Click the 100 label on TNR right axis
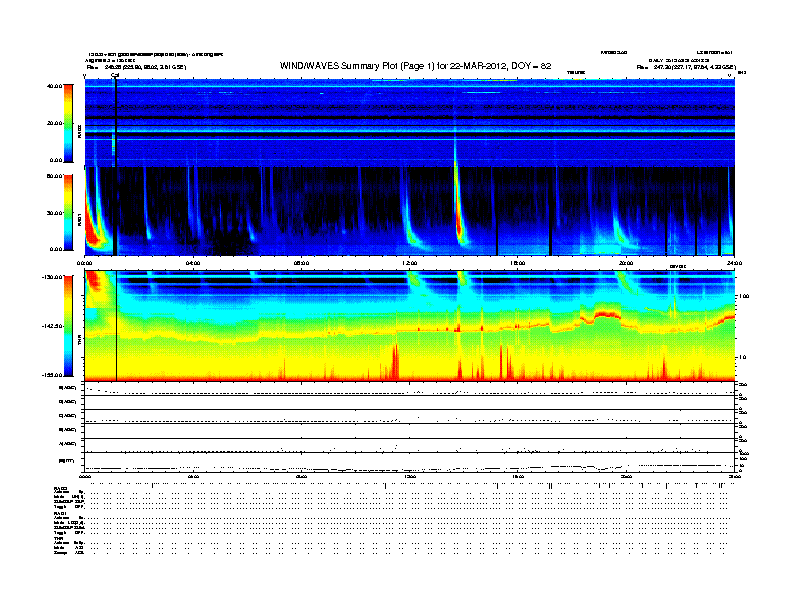The width and height of the screenshot is (792, 612). point(744,296)
